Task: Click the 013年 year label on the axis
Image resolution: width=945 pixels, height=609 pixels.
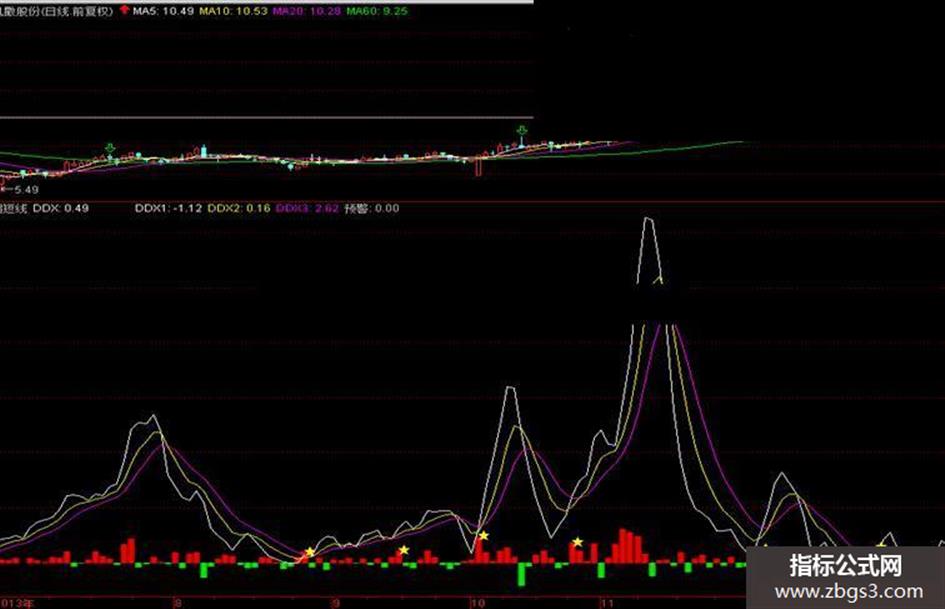Action: coord(17,602)
